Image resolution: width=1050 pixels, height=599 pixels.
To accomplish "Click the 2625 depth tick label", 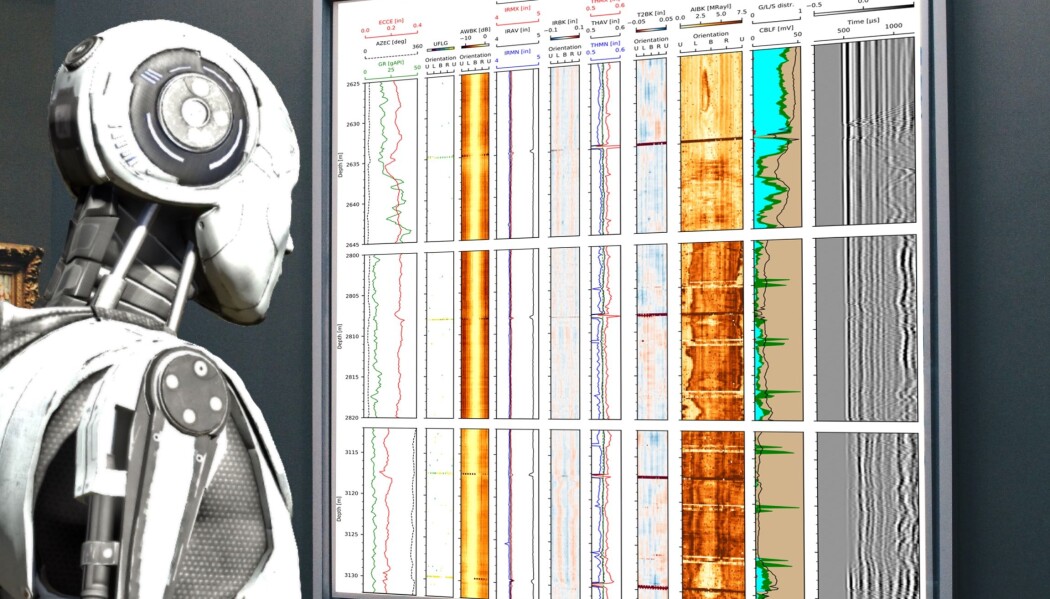I will (353, 84).
